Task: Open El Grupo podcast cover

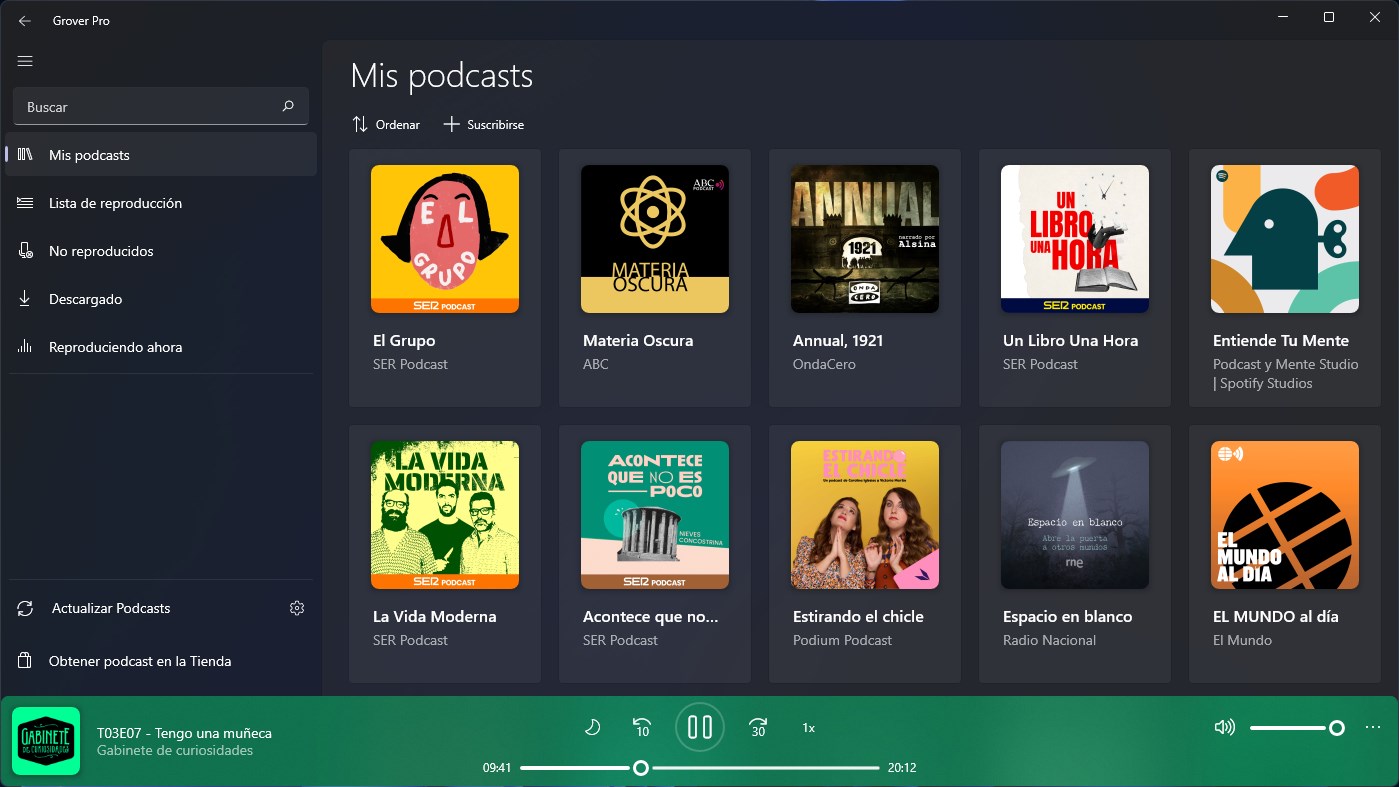Action: pos(445,239)
